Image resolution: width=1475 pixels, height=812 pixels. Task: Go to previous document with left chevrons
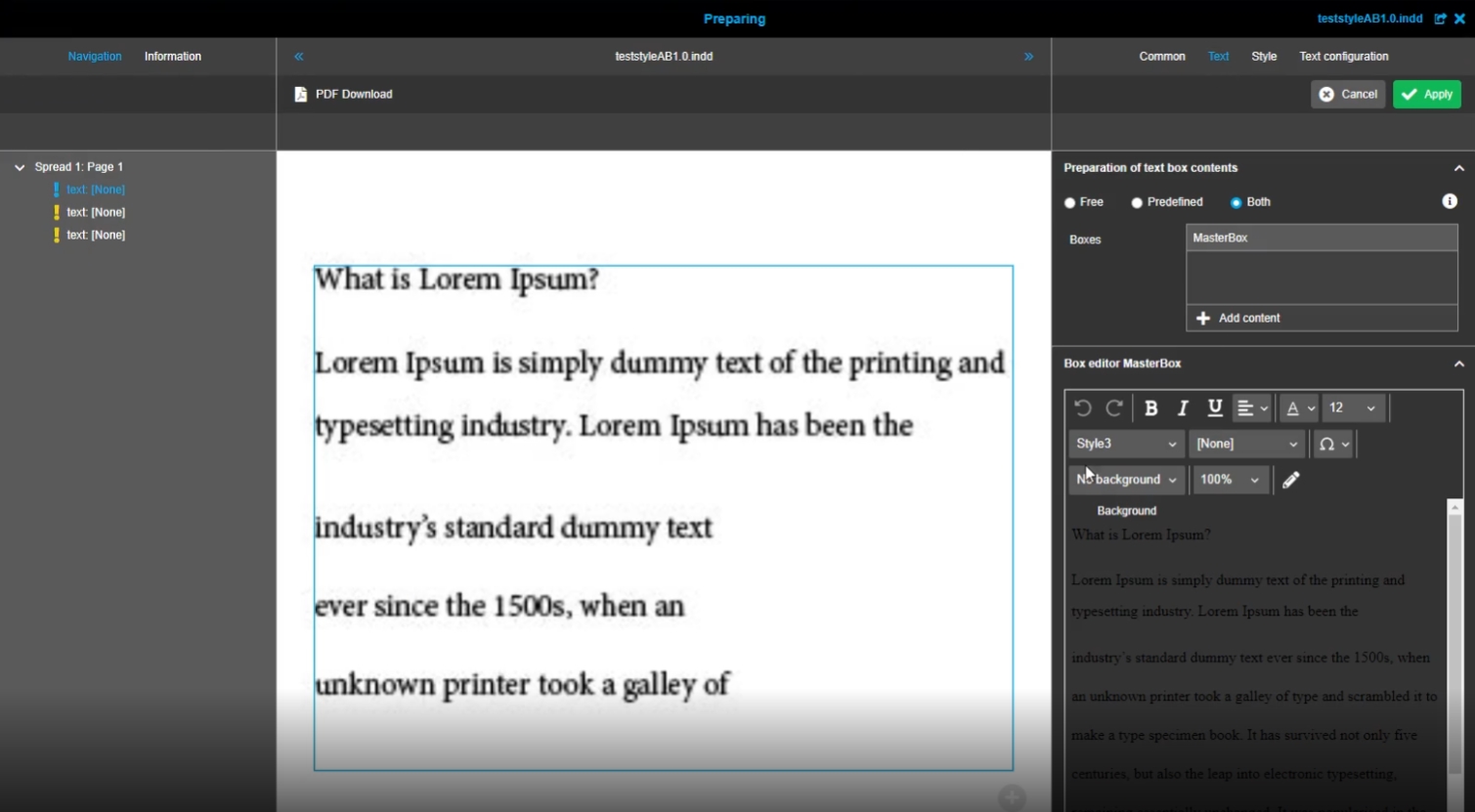[x=299, y=57]
